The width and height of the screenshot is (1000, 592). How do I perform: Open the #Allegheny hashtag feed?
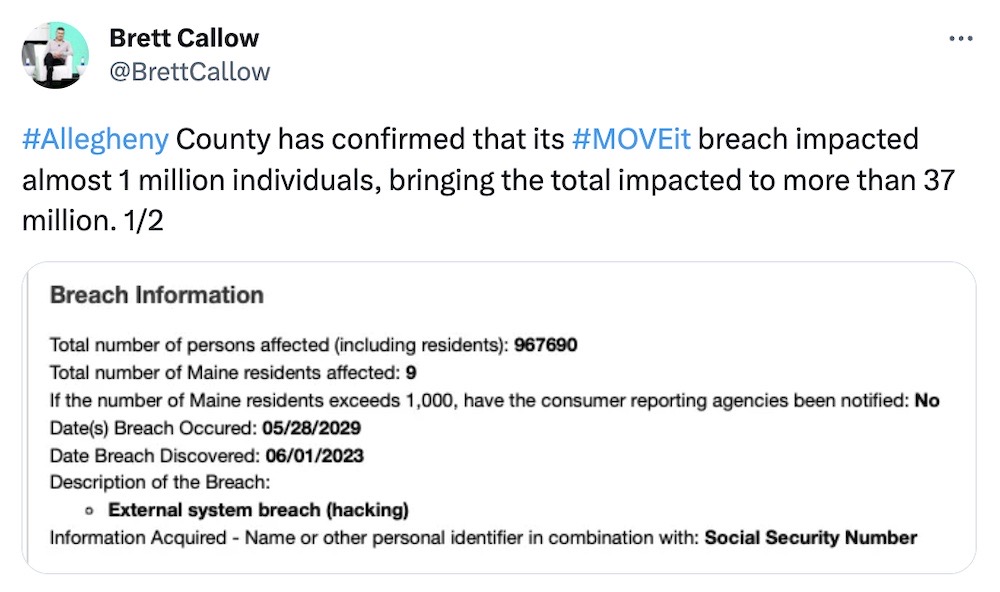coord(95,139)
